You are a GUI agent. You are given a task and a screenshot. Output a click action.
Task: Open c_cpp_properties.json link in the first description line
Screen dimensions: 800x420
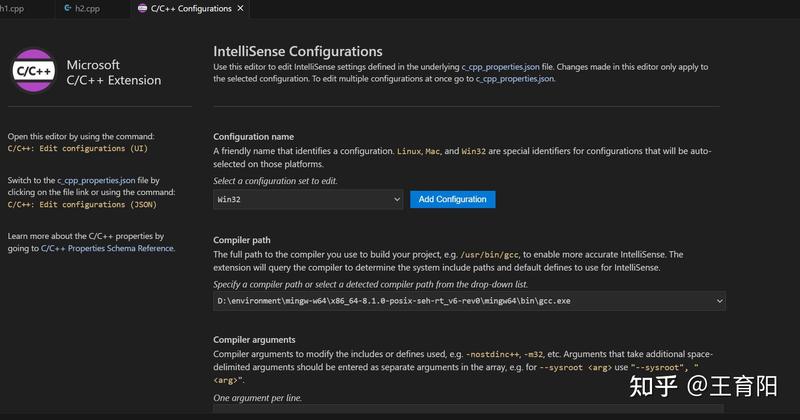(x=500, y=67)
